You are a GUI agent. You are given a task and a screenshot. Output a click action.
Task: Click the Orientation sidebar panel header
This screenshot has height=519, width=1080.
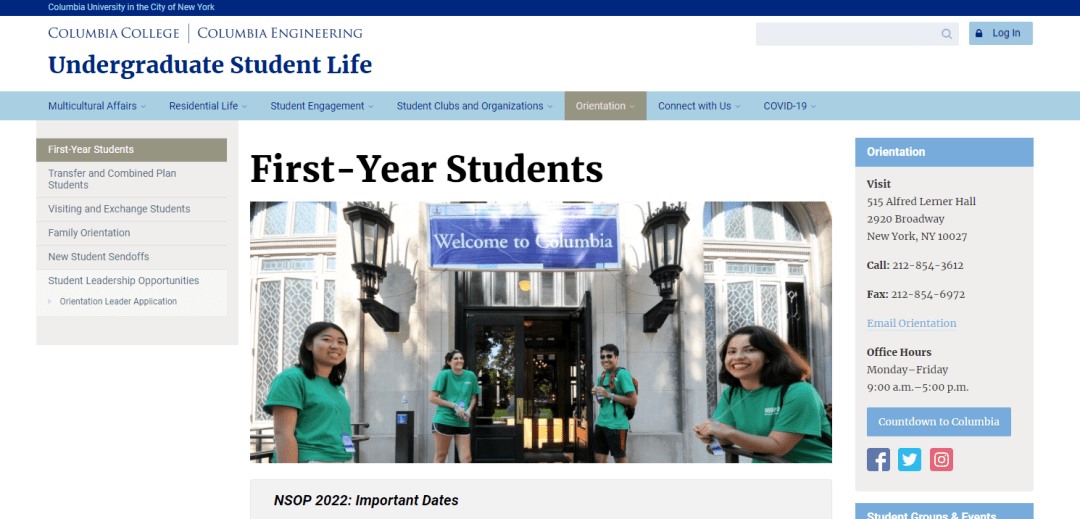click(944, 152)
